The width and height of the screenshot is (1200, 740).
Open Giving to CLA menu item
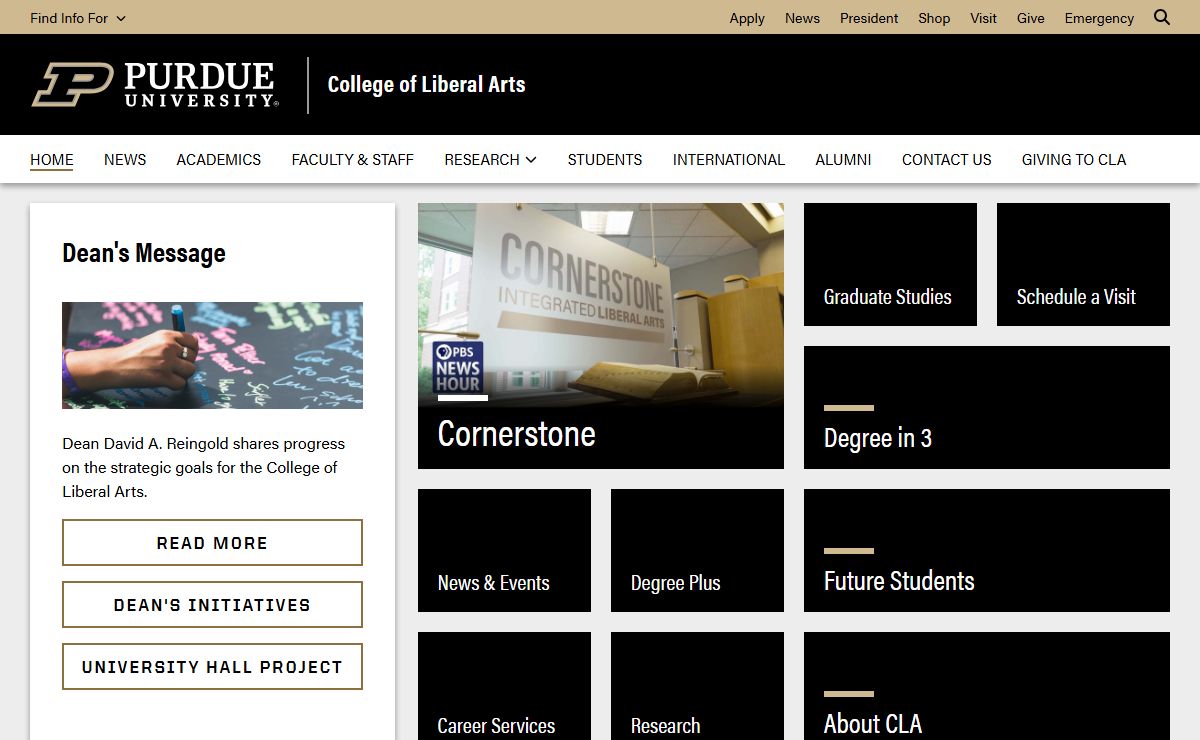click(x=1074, y=160)
